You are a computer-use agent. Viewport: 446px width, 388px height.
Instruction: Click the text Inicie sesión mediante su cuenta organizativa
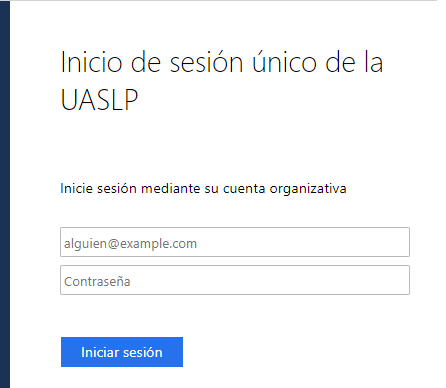click(203, 189)
